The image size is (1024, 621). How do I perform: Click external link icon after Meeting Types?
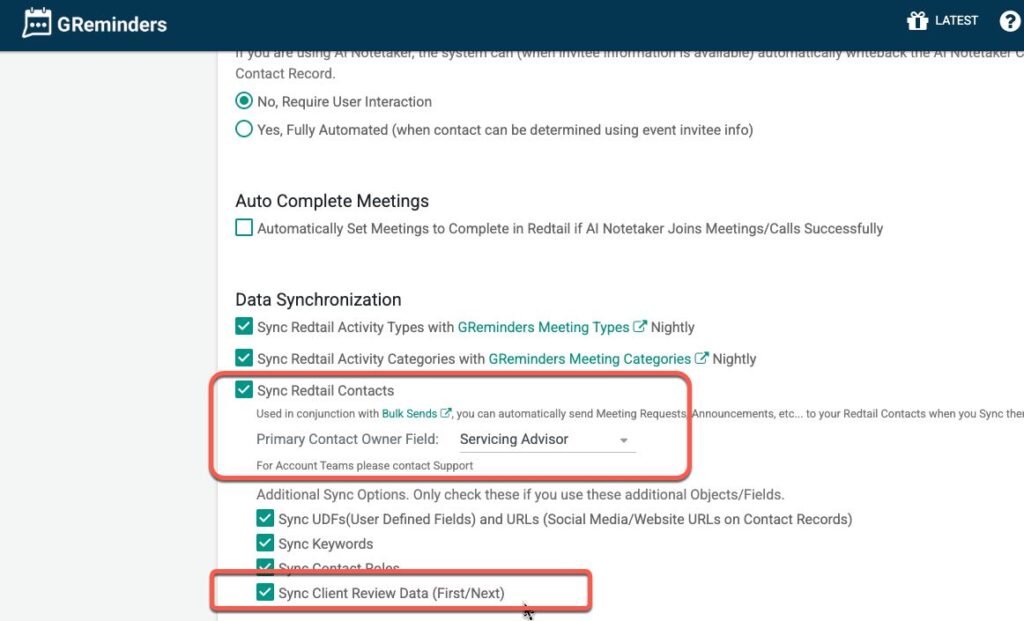(x=640, y=327)
